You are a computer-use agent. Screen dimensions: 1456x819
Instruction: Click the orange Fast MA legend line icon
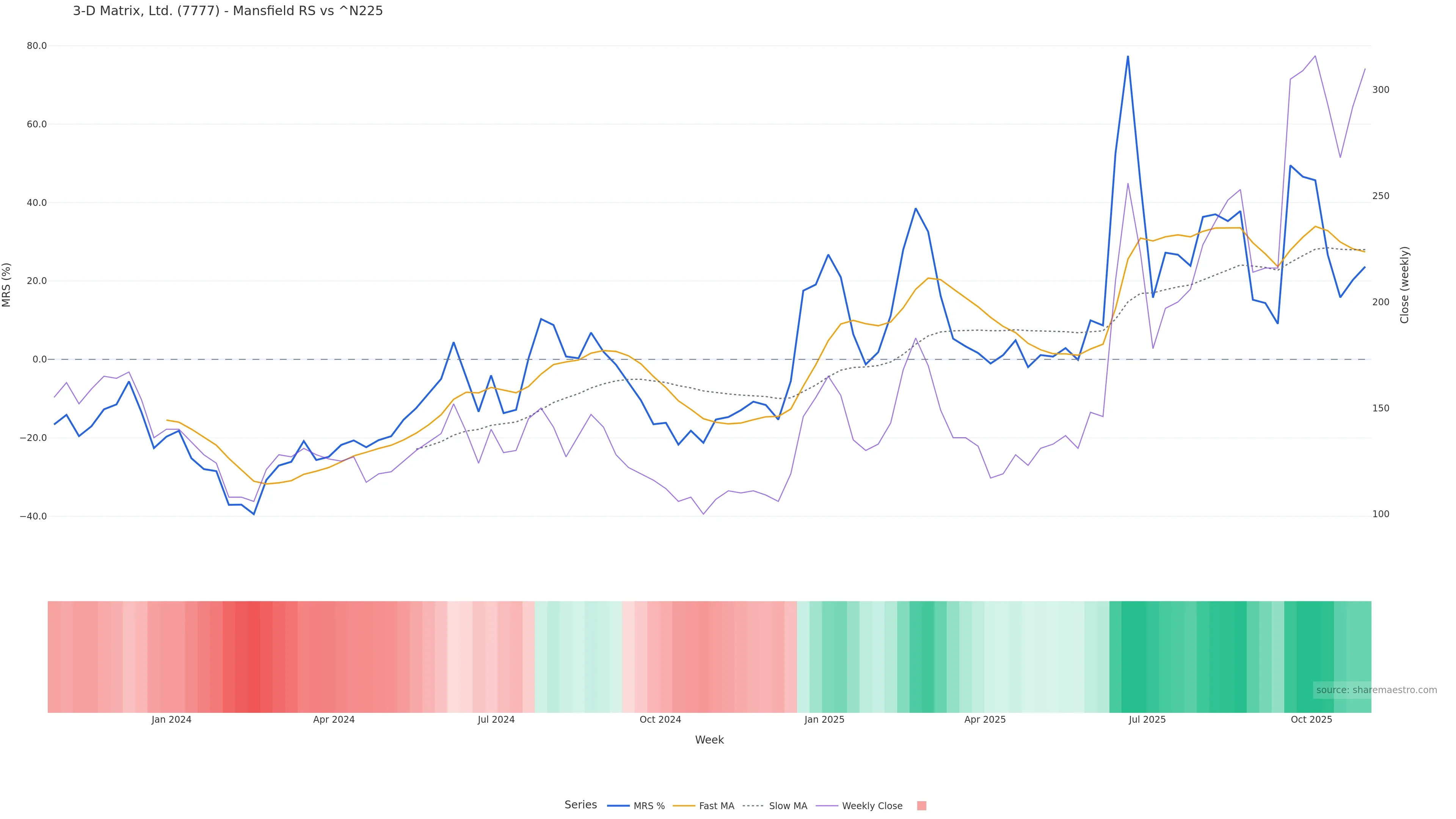[x=684, y=806]
